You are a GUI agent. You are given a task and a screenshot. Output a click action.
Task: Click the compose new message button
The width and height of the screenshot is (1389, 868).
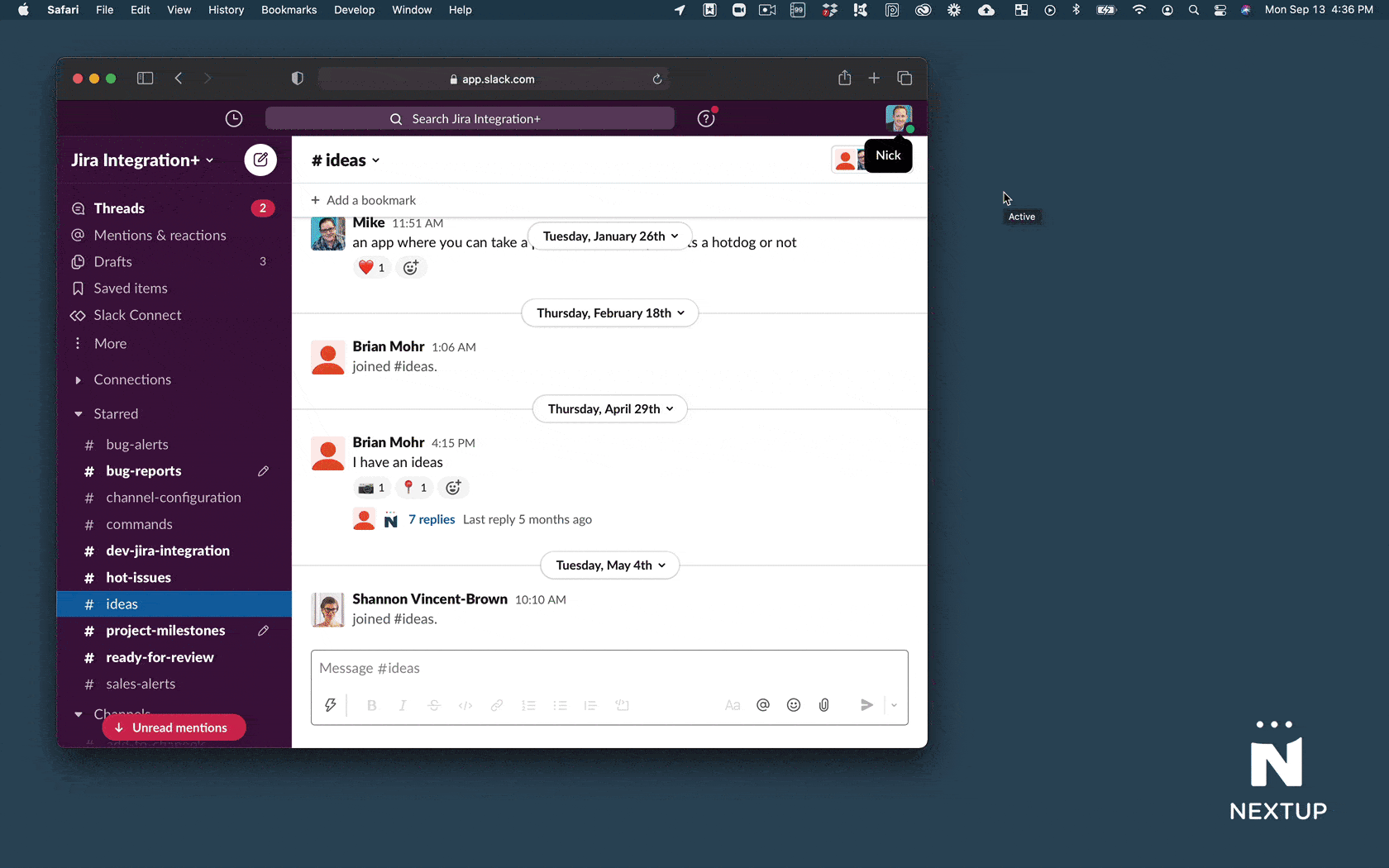260,160
